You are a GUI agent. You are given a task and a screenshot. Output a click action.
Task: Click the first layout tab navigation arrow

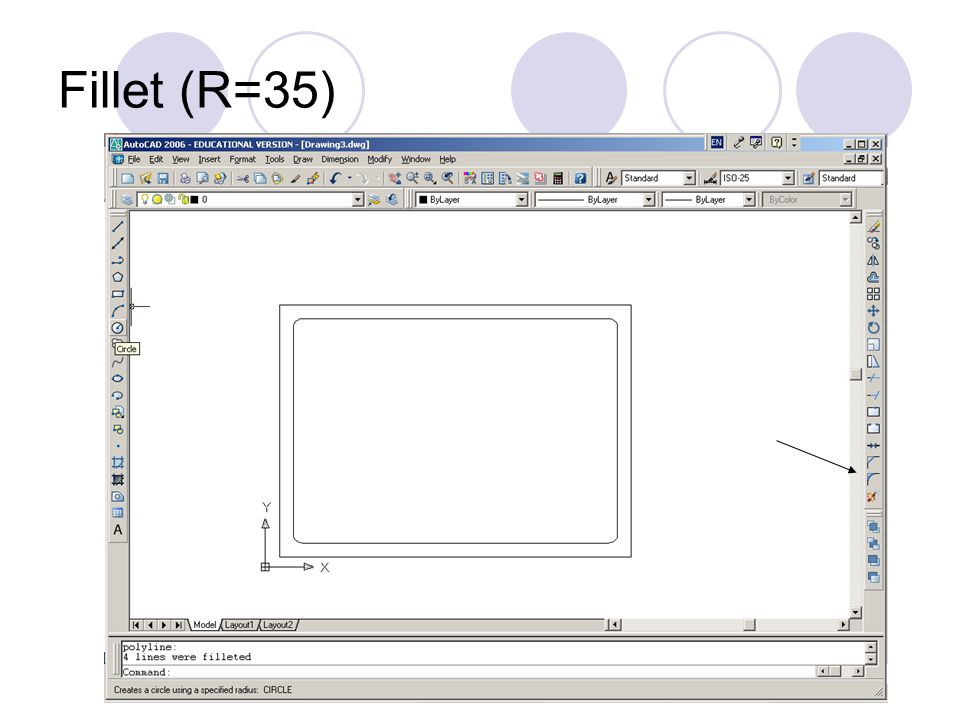point(136,624)
